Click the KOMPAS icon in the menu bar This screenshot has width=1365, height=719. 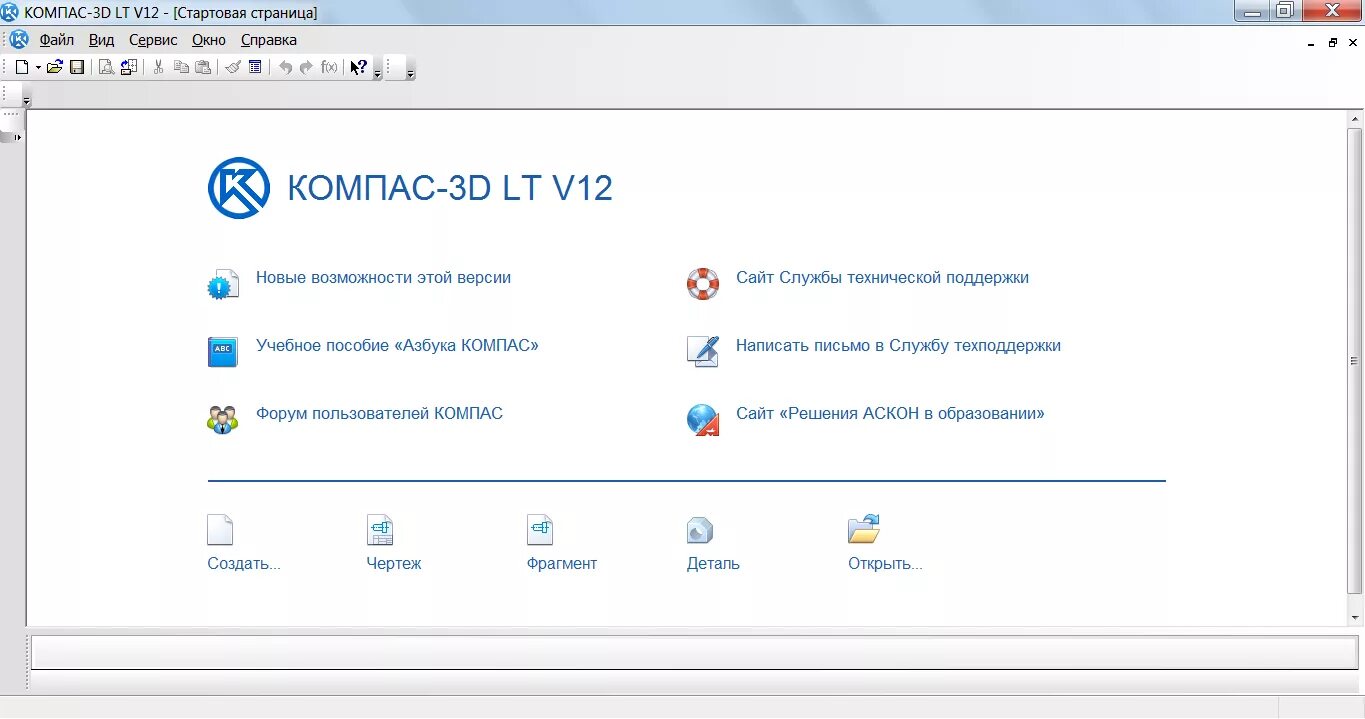tap(19, 40)
